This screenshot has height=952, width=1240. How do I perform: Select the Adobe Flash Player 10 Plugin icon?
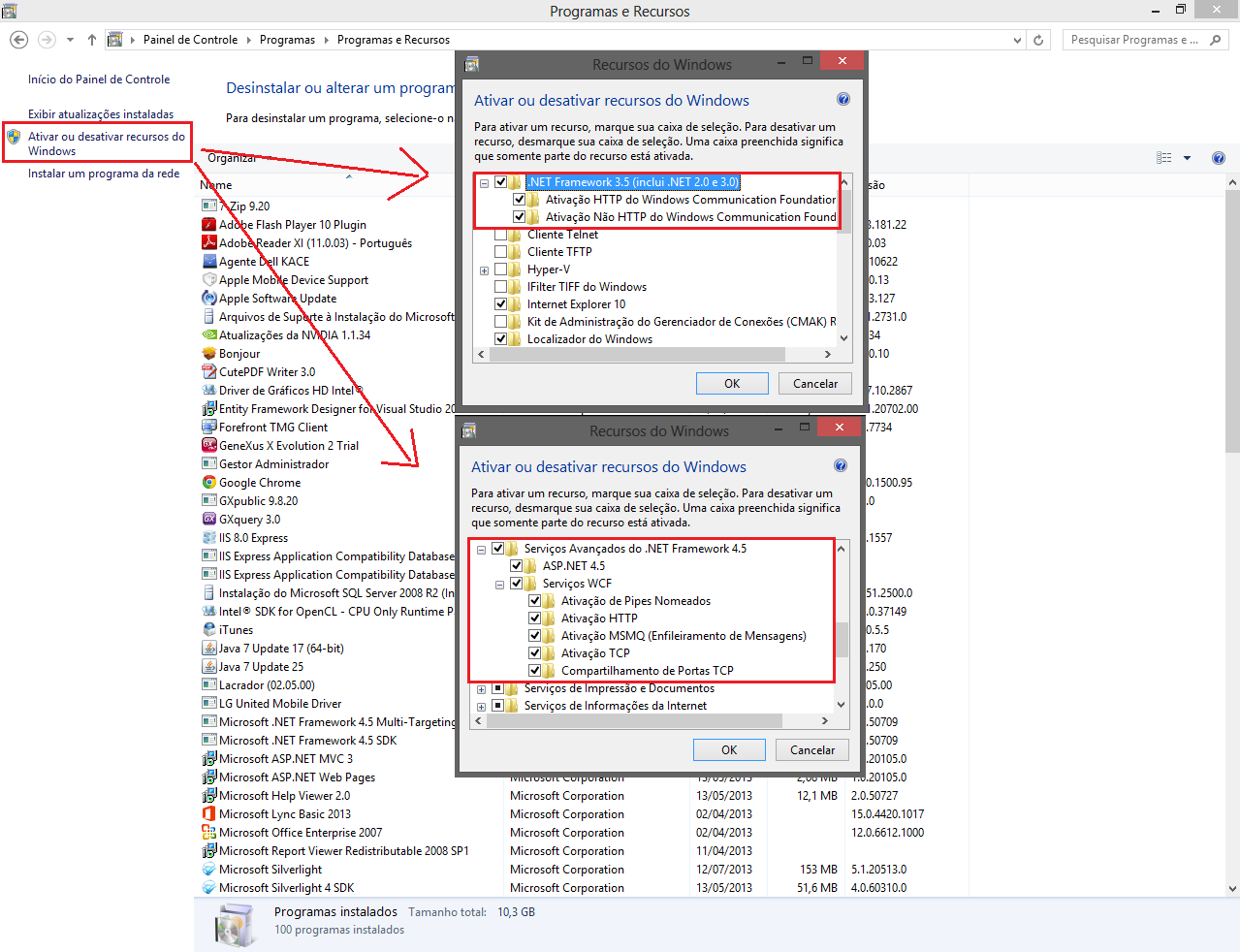point(208,224)
